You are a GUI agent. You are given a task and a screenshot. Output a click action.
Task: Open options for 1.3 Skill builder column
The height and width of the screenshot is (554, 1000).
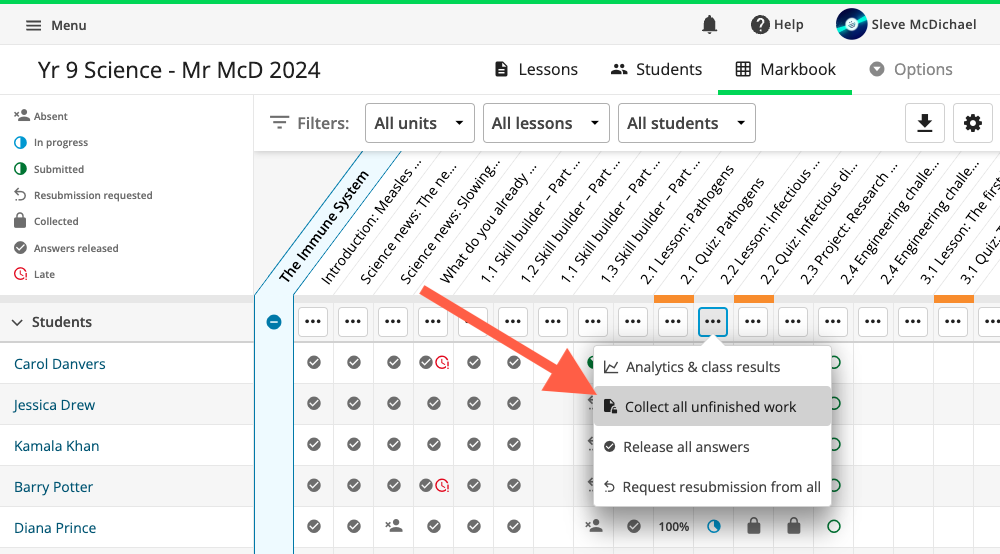tap(592, 322)
